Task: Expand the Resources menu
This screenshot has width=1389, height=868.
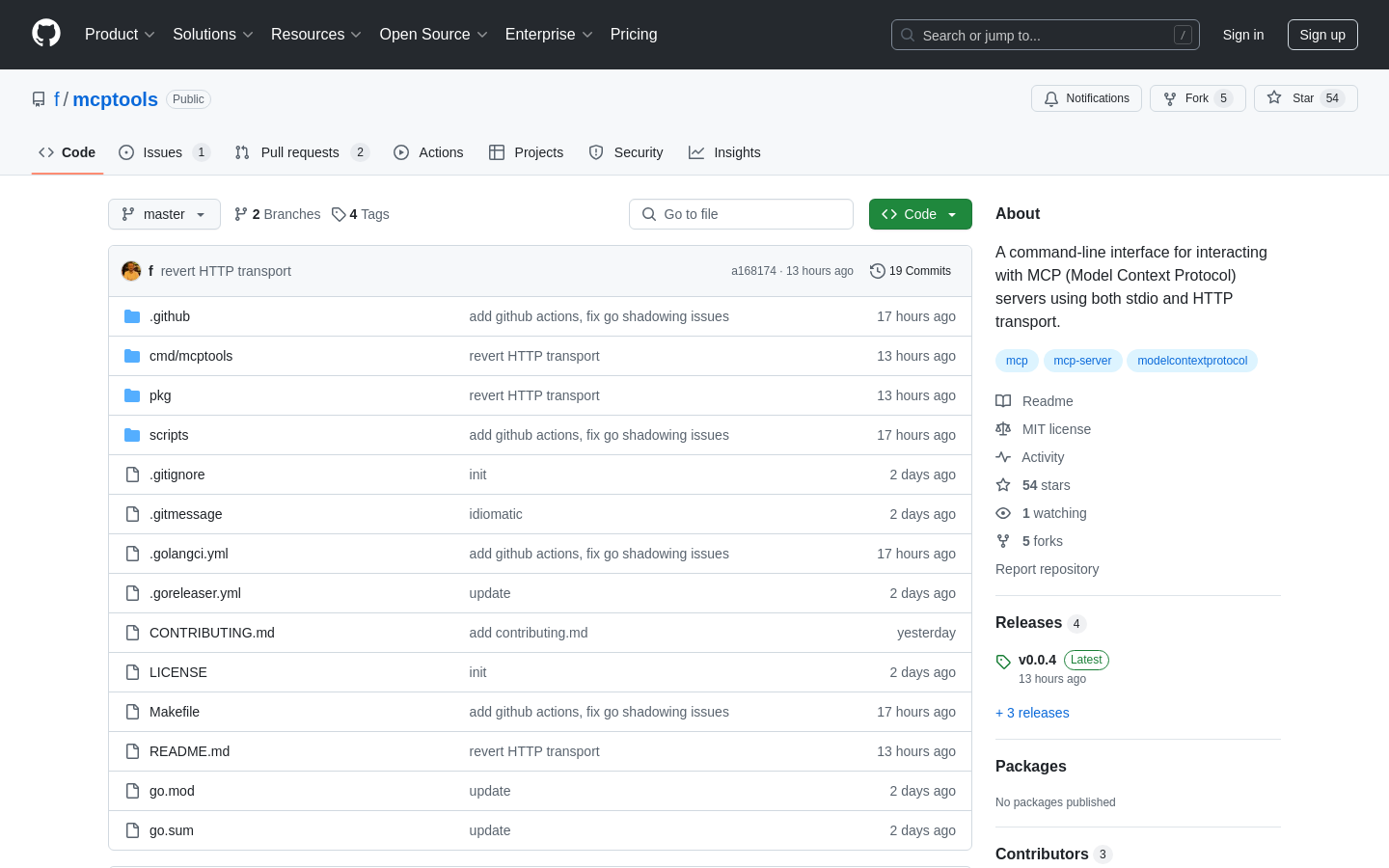Action: point(315,34)
